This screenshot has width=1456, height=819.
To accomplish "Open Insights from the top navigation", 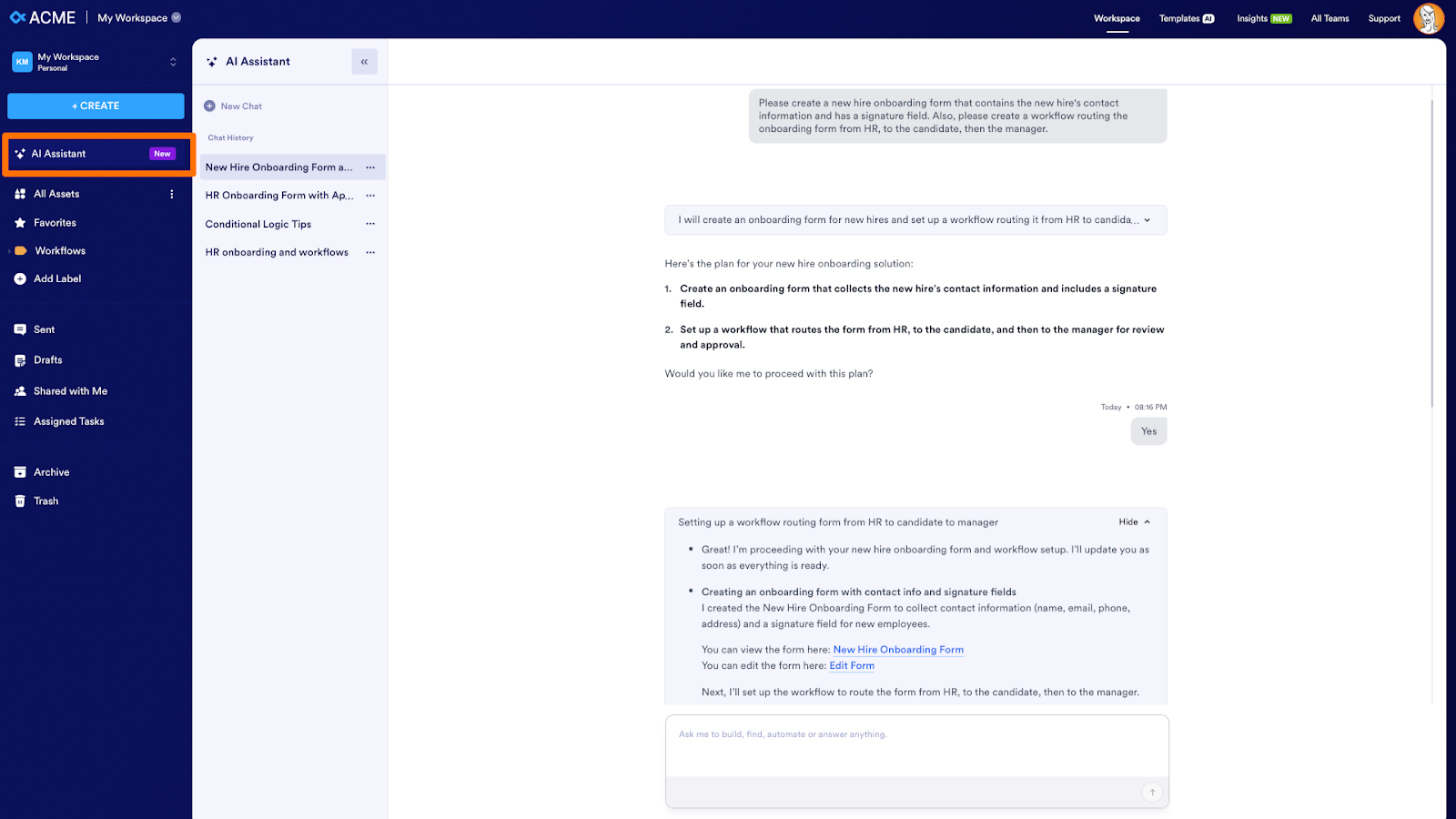I will (1263, 17).
